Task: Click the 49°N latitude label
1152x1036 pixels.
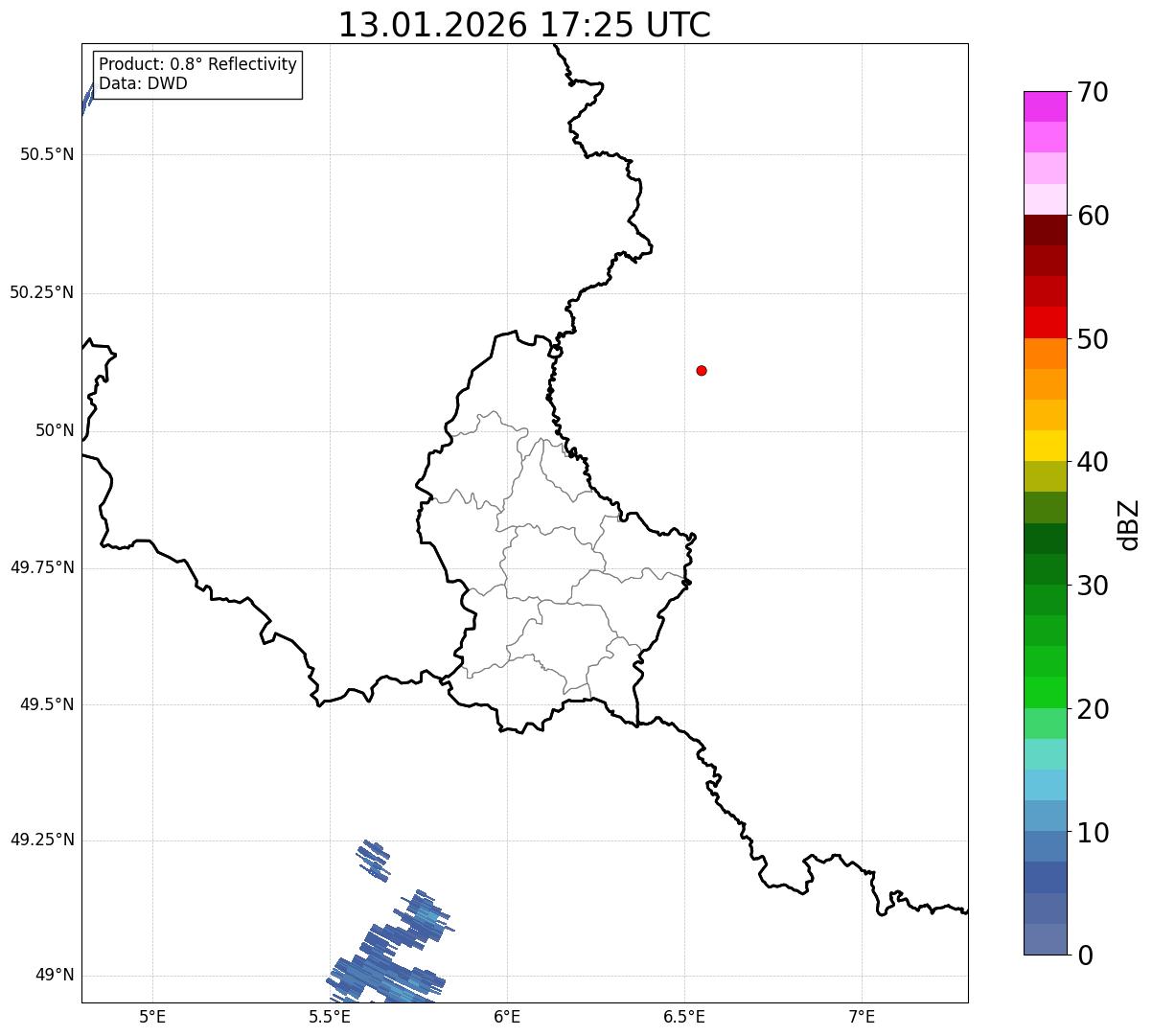Action: click(55, 976)
